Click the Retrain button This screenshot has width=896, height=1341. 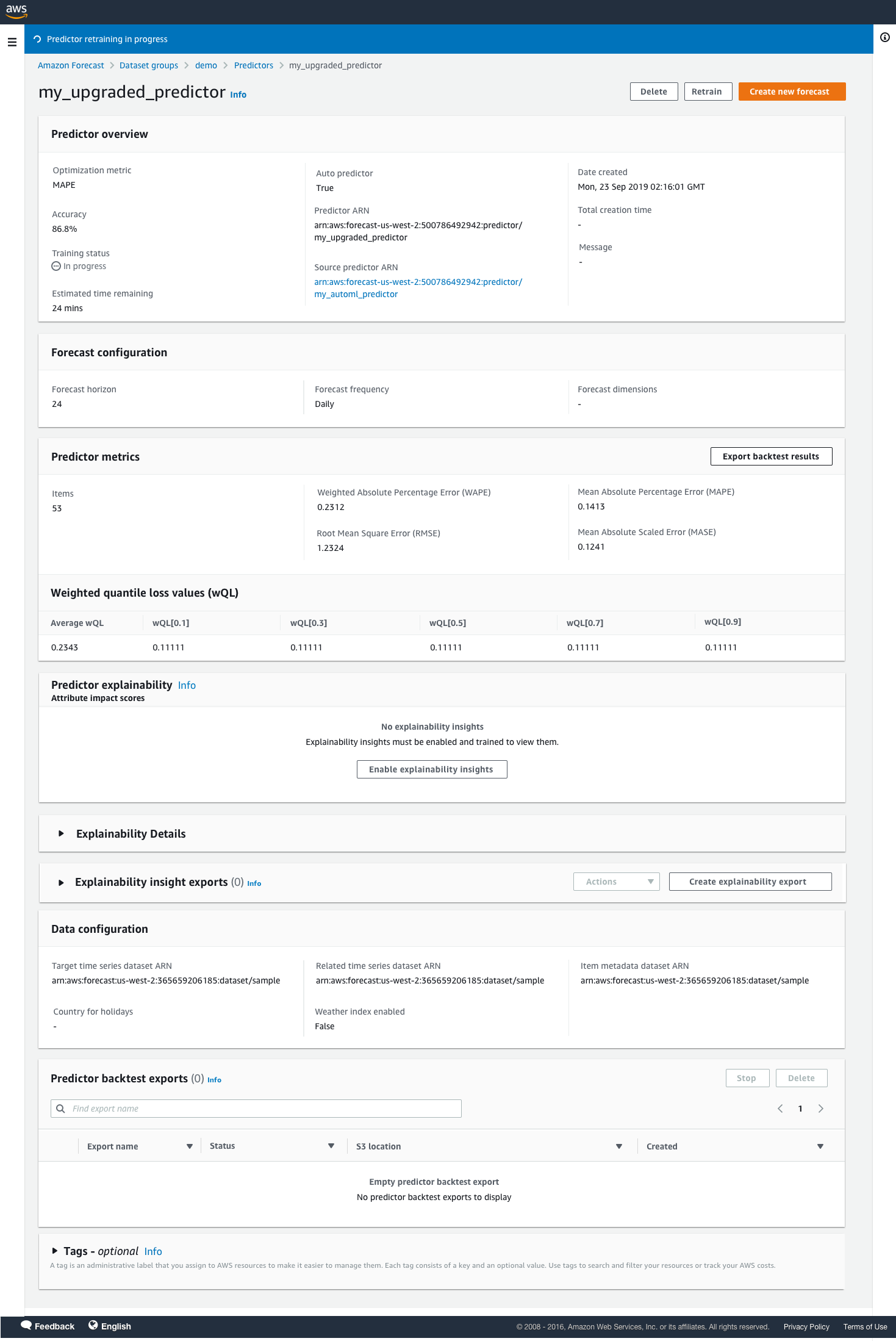[708, 92]
